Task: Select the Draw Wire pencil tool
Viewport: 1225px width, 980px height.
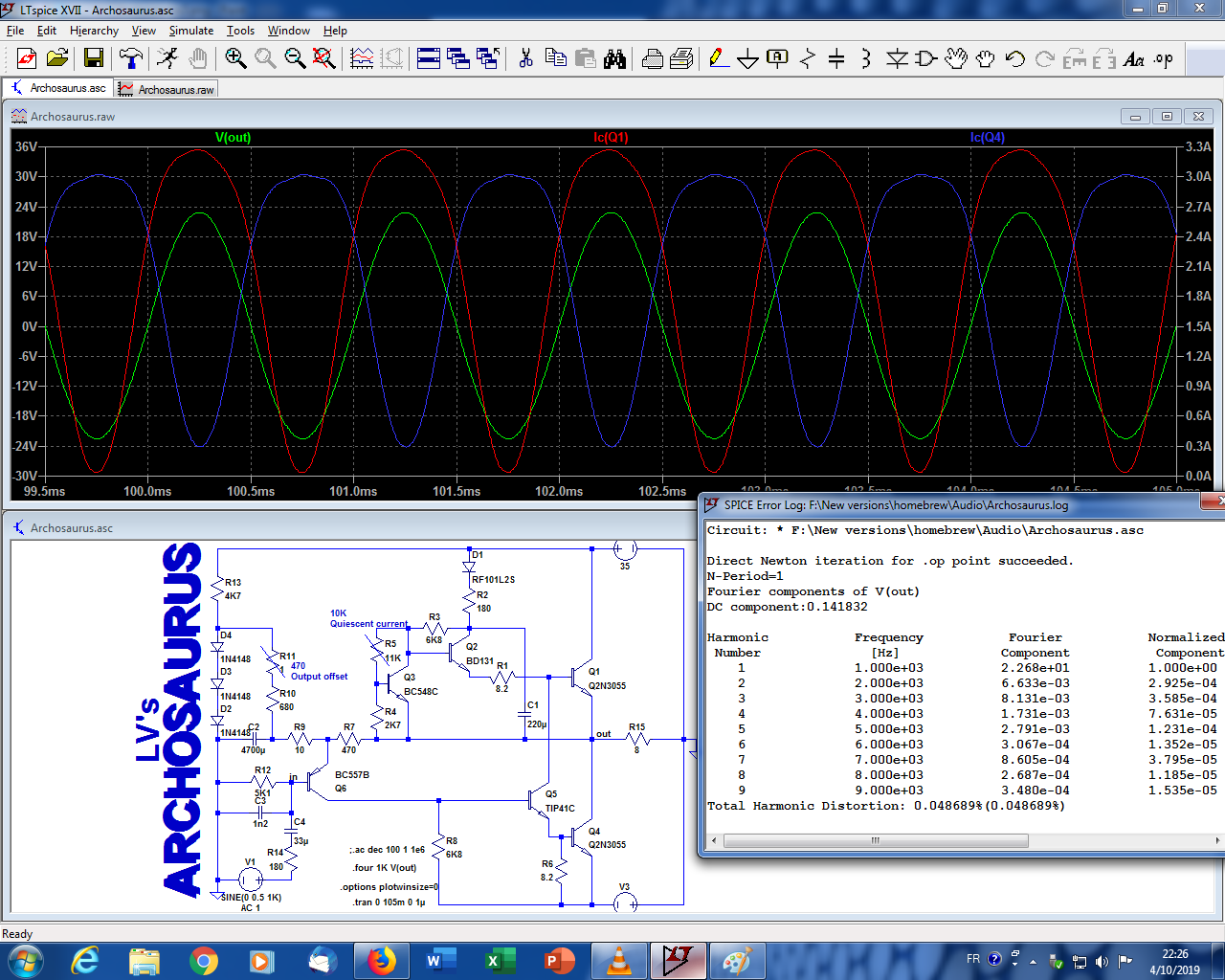Action: tap(719, 59)
